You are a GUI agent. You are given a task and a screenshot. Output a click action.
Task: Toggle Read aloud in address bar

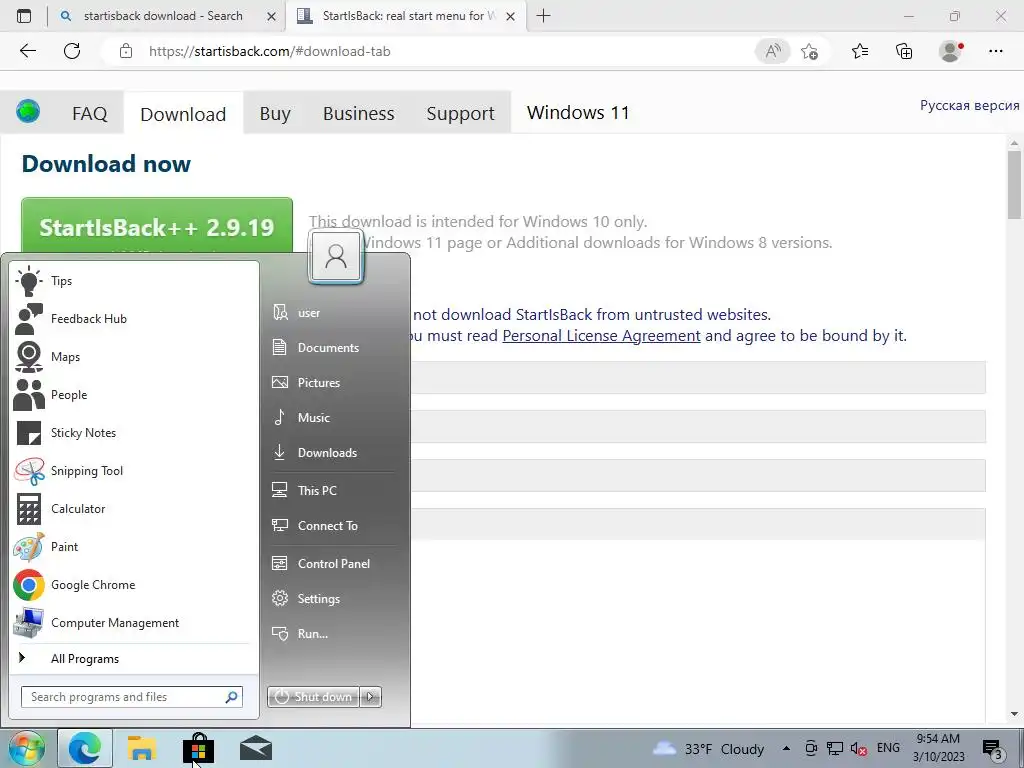point(773,52)
